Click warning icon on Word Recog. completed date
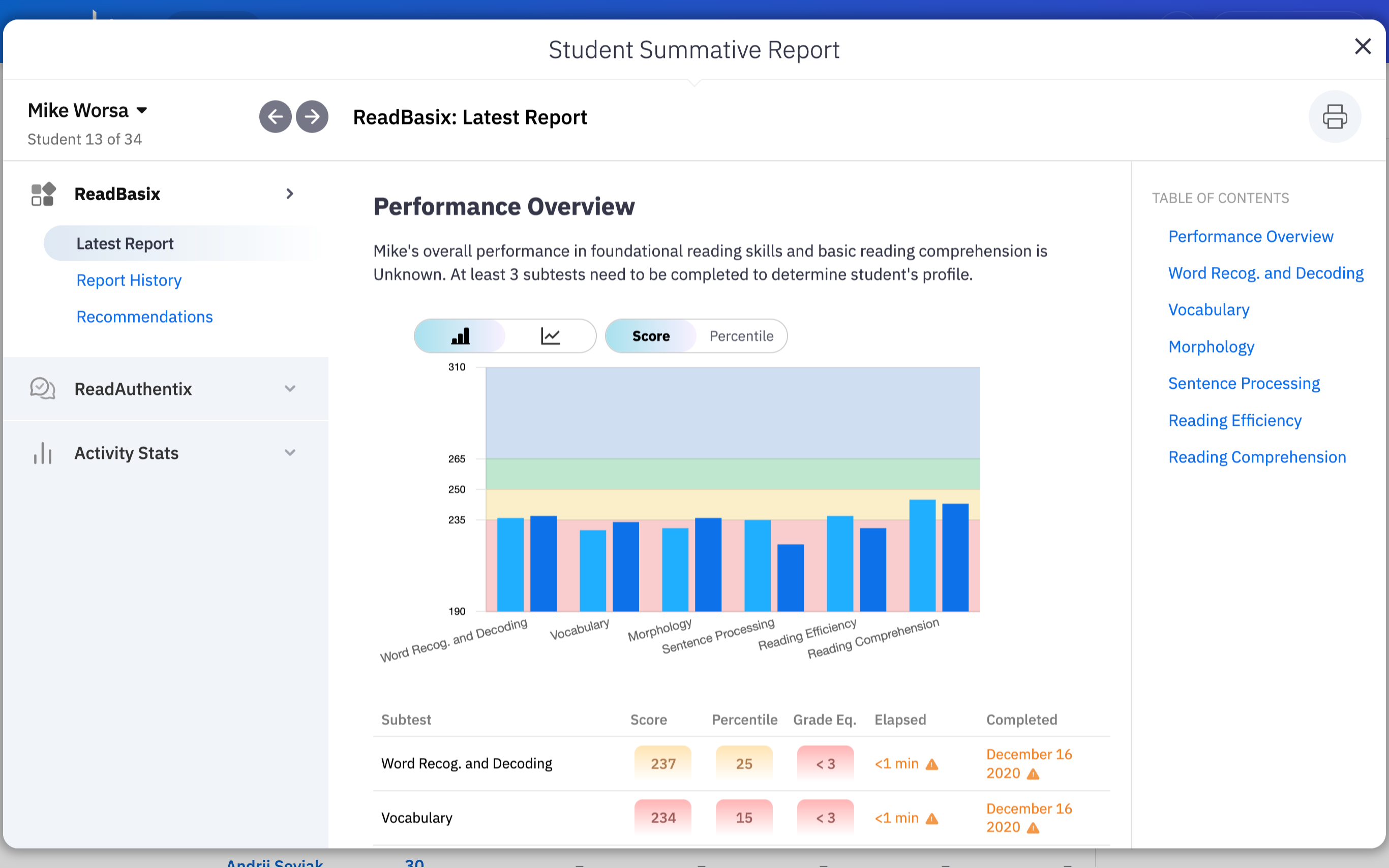 1033,774
